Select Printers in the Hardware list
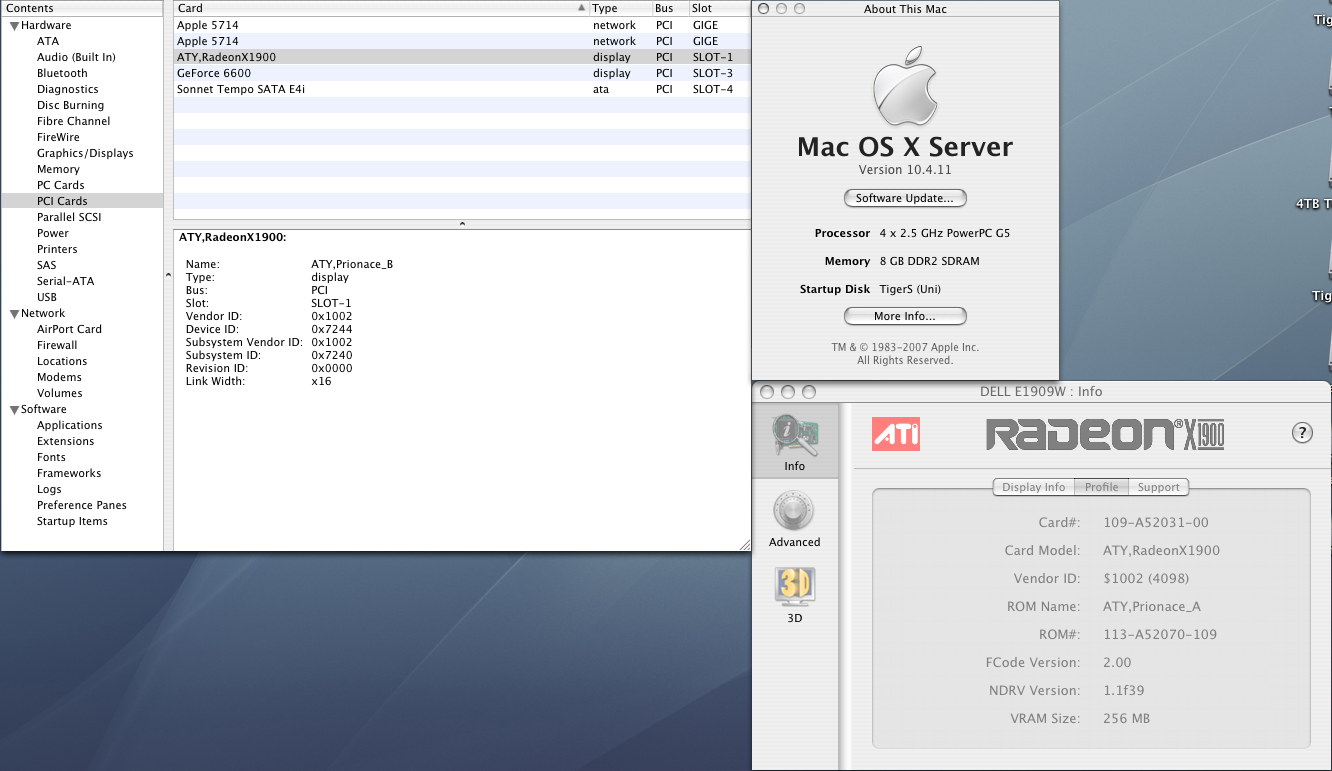This screenshot has height=771, width=1332. point(57,249)
